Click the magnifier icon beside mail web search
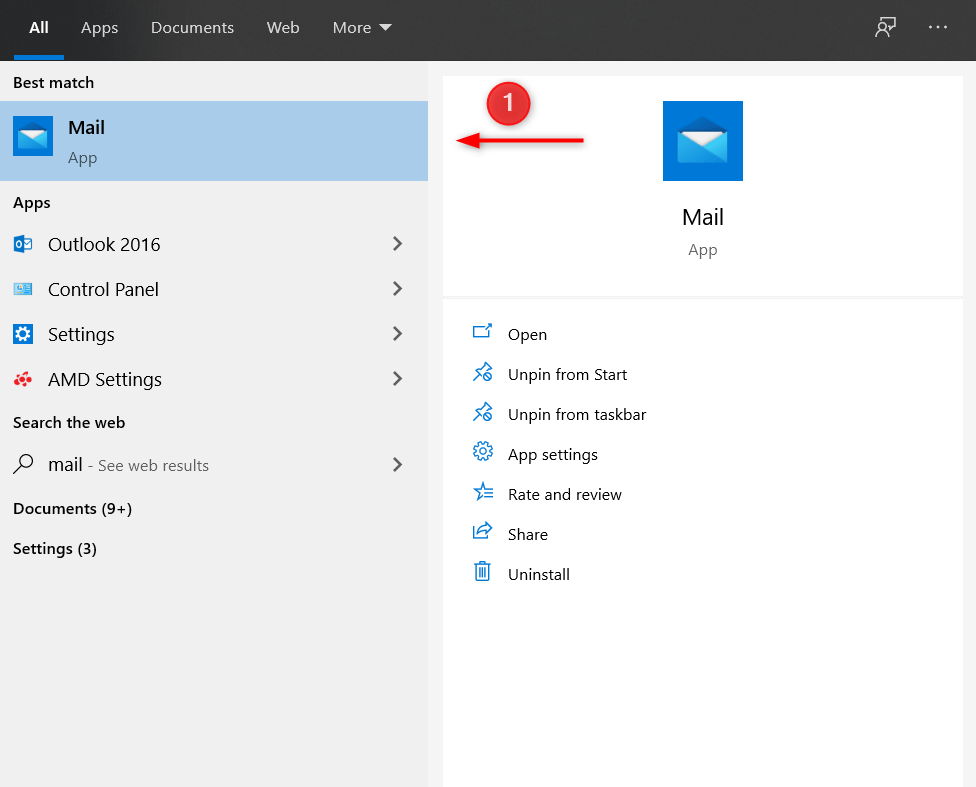This screenshot has width=976, height=787. click(x=23, y=464)
